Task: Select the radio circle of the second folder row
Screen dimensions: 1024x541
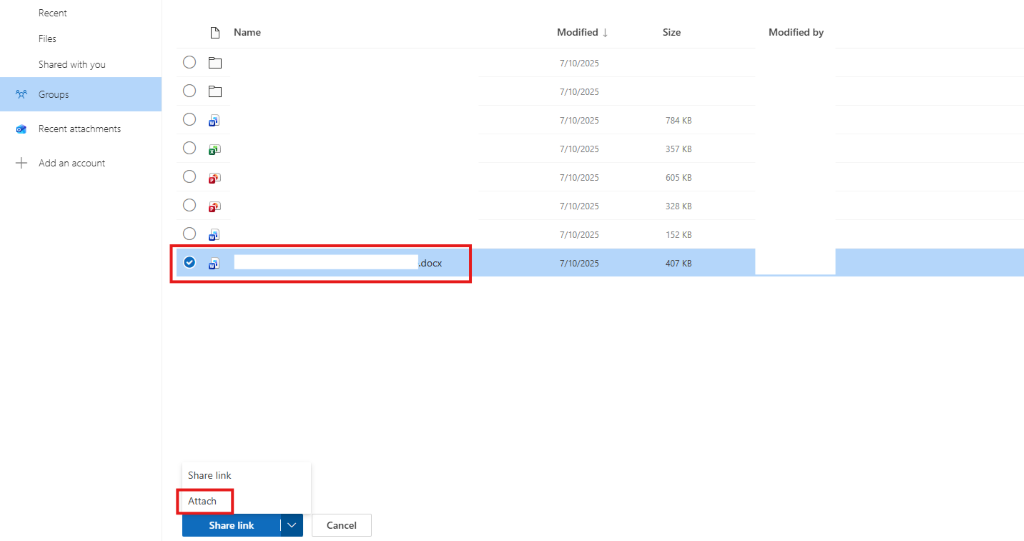Action: pyautogui.click(x=189, y=91)
